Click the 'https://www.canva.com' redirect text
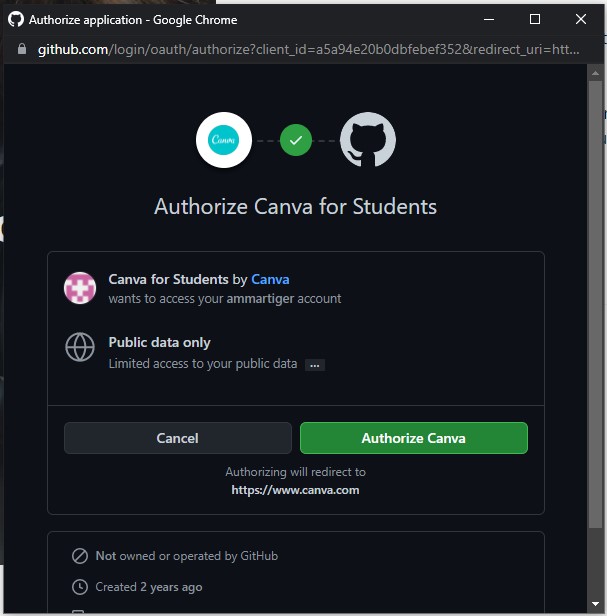This screenshot has width=607, height=616. [x=295, y=490]
